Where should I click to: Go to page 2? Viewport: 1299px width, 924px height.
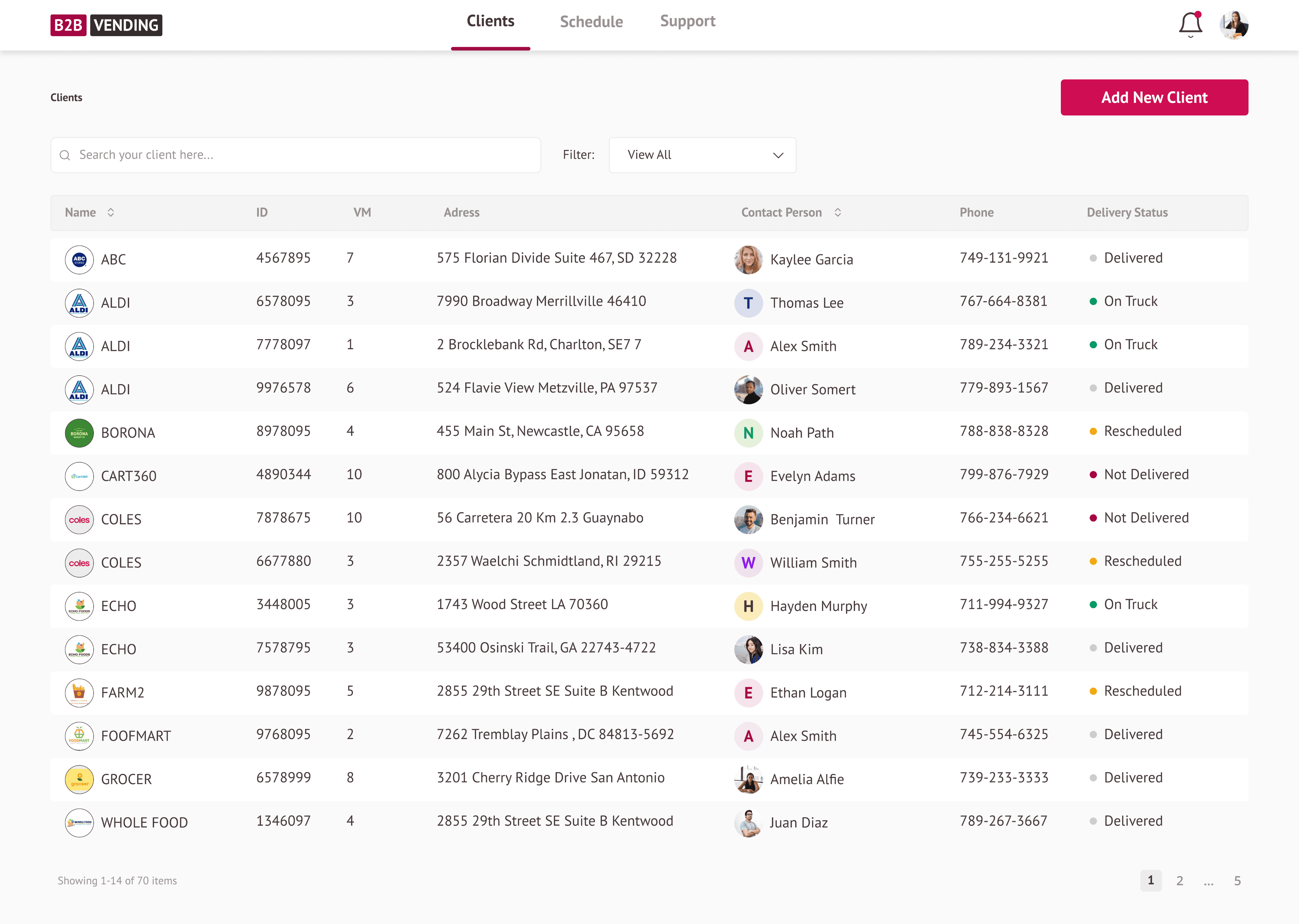click(x=1179, y=881)
